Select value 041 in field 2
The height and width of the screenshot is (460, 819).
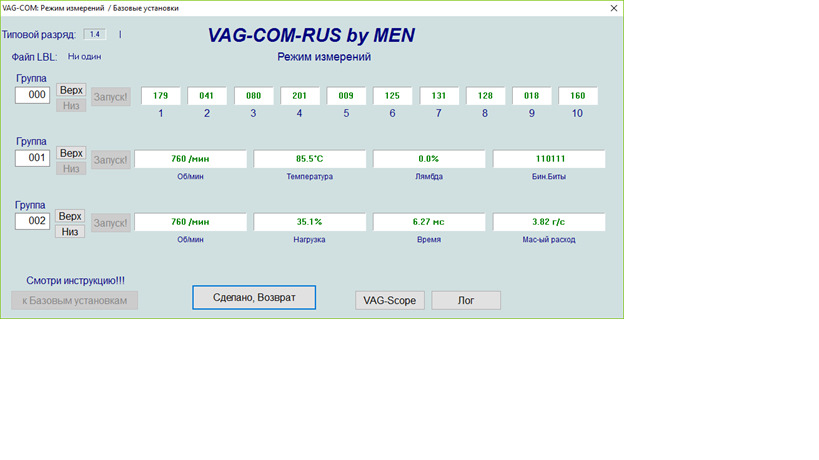click(x=207, y=96)
